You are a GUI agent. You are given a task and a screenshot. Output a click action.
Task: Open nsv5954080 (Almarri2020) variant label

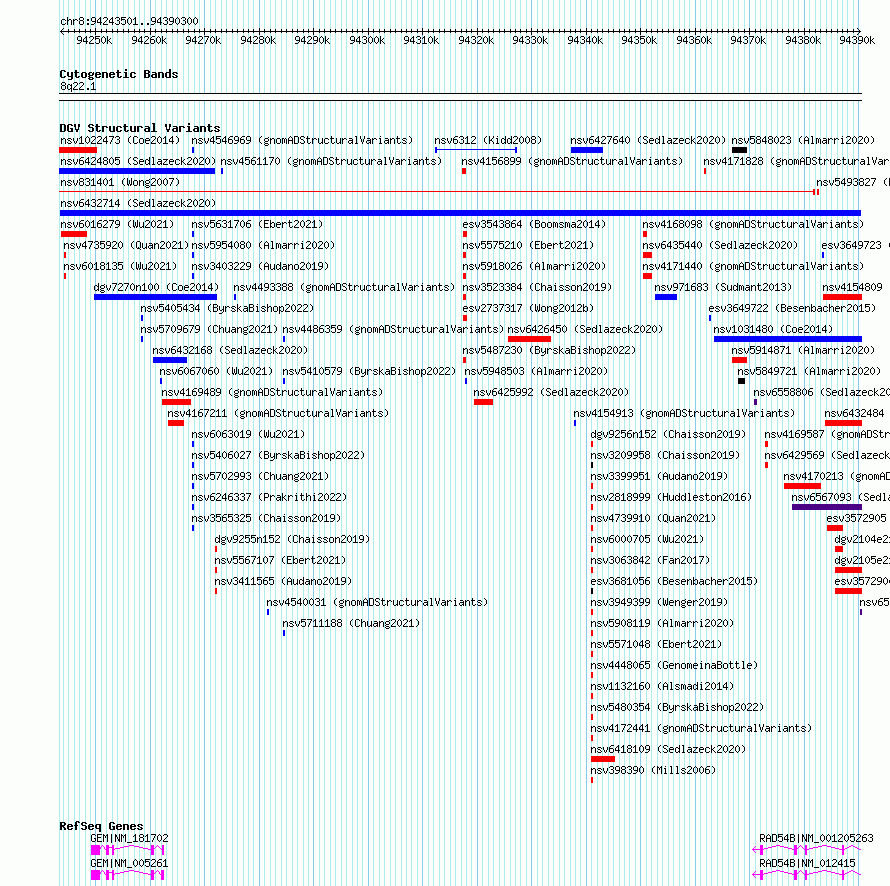(x=263, y=245)
